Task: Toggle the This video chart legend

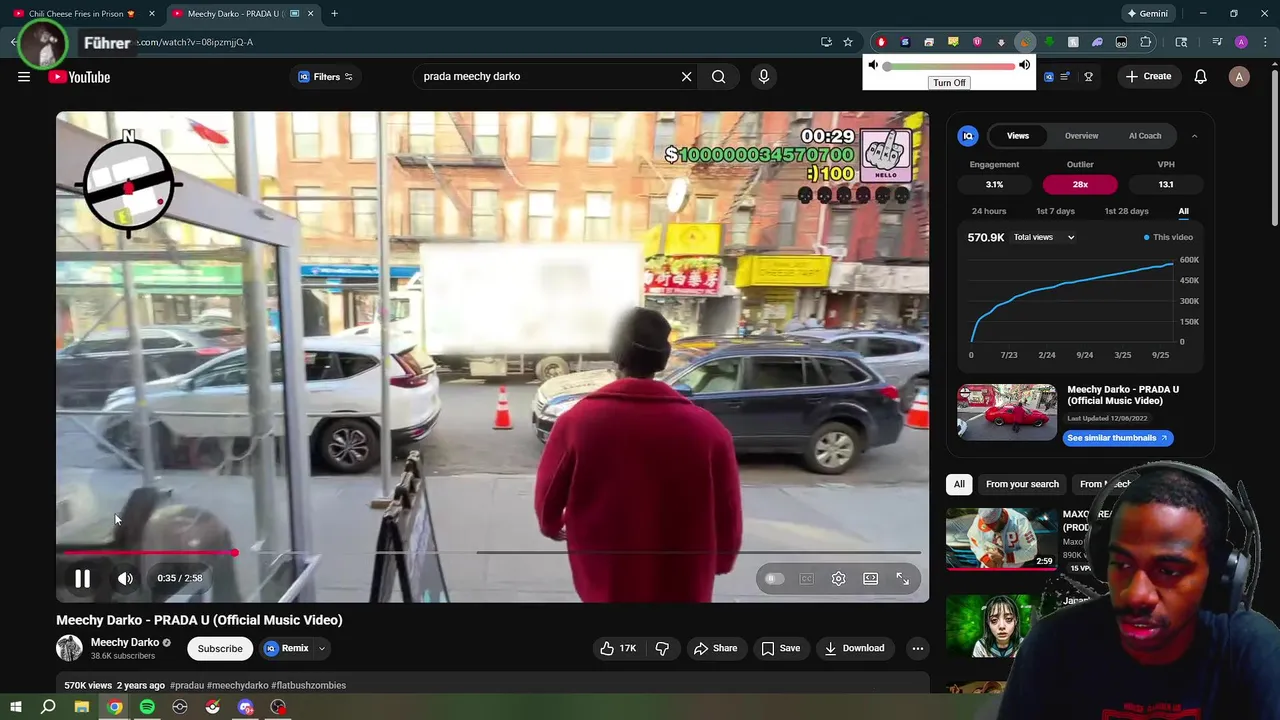Action: click(1169, 237)
